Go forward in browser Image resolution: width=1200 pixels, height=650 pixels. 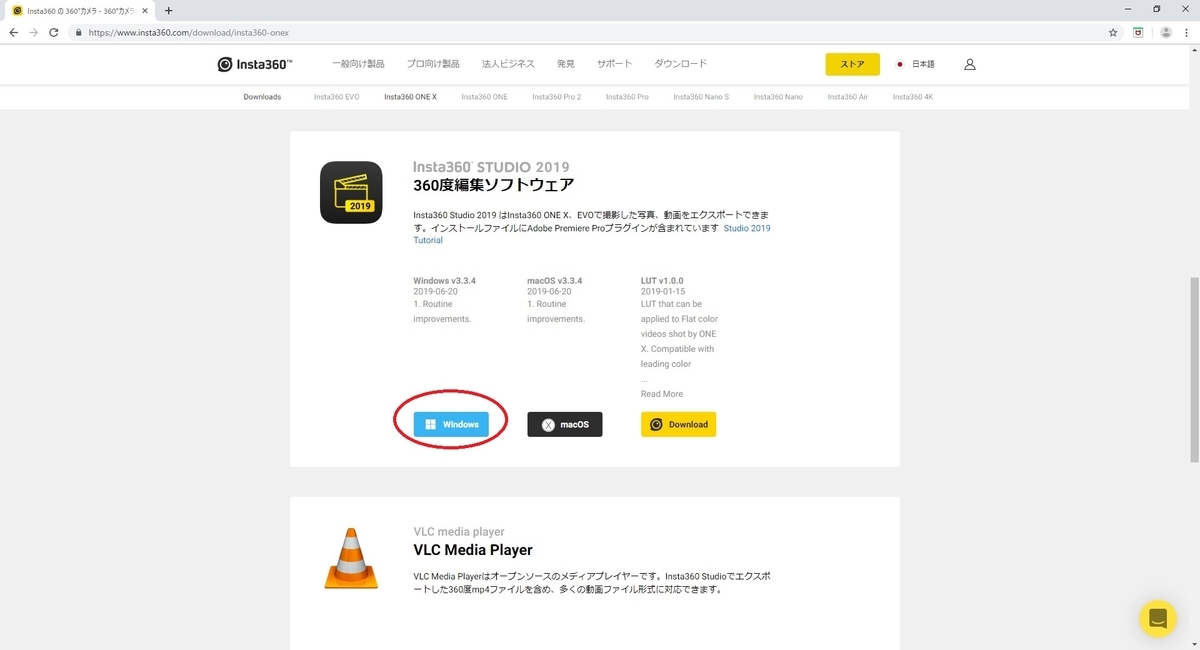tap(33, 32)
